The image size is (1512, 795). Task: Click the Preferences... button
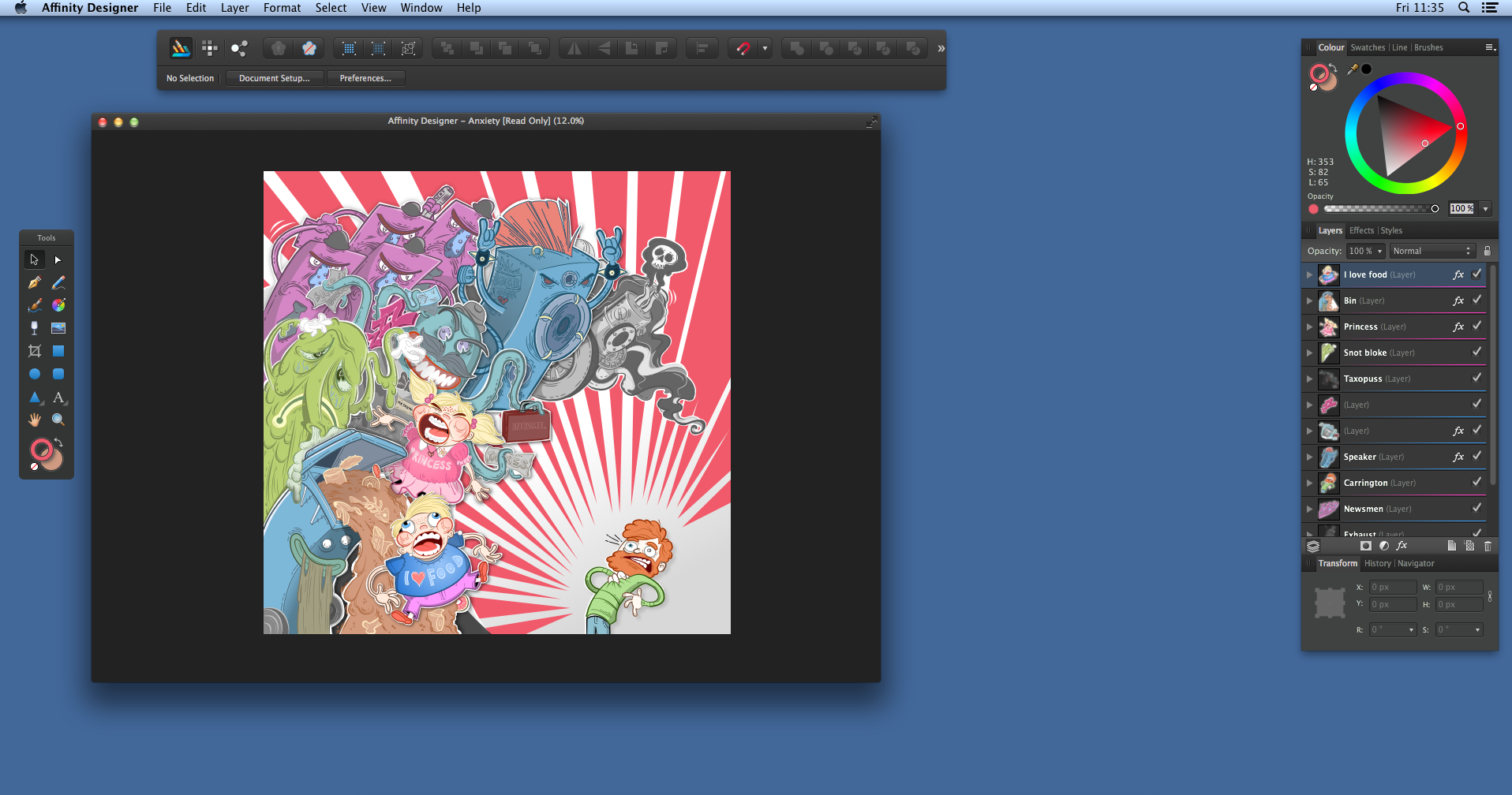tap(365, 78)
